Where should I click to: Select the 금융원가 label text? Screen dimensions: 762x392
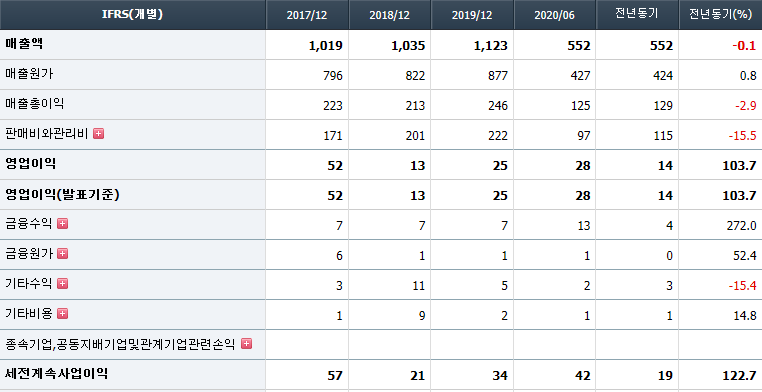click(x=28, y=254)
